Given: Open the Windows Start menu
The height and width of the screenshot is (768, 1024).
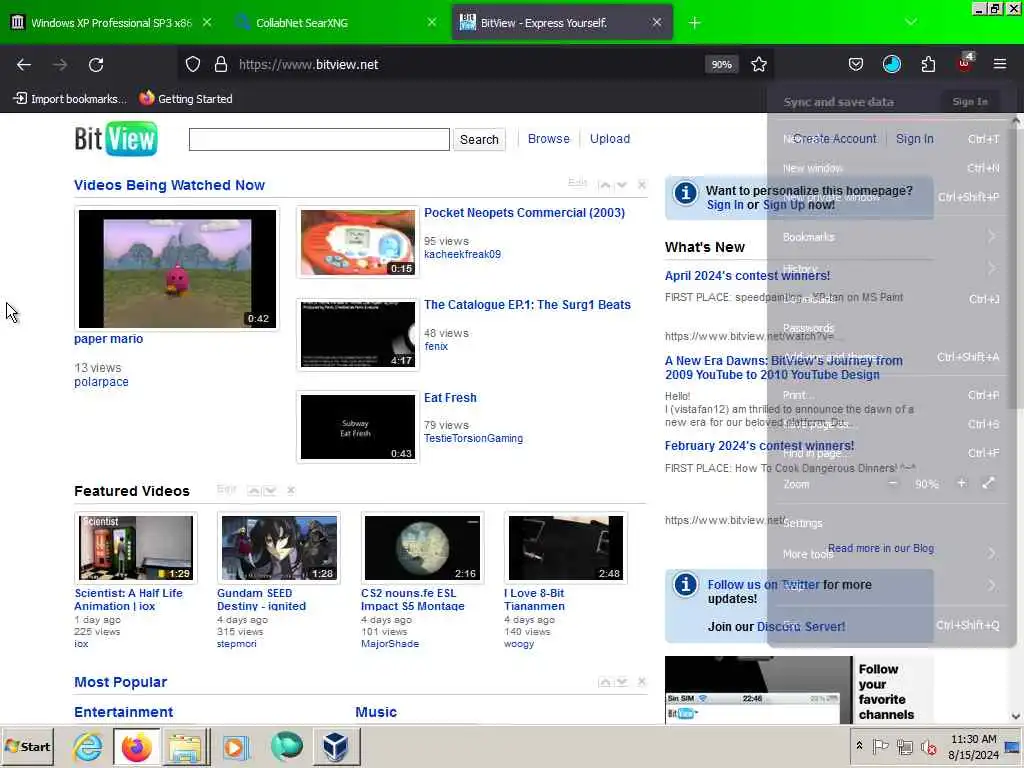Looking at the screenshot, I should [x=28, y=746].
